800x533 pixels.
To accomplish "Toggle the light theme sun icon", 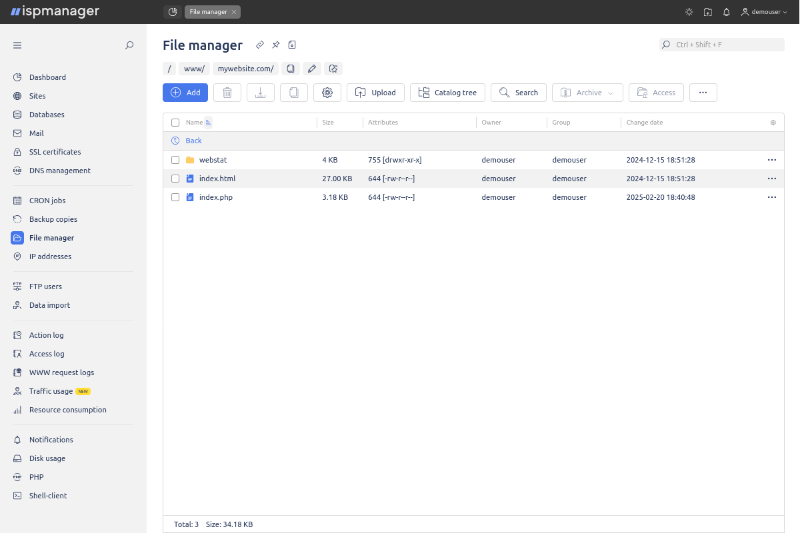I will click(689, 12).
